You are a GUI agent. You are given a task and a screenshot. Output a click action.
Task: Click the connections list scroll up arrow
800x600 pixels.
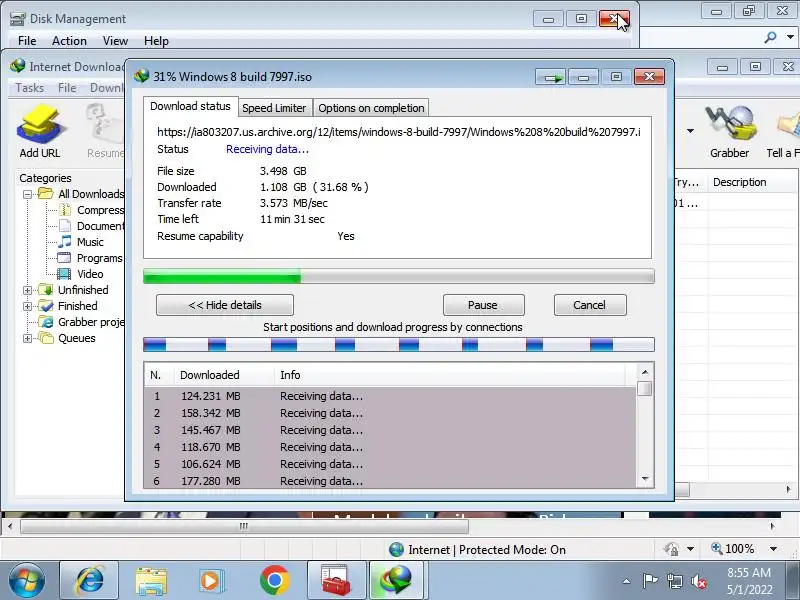(x=645, y=372)
